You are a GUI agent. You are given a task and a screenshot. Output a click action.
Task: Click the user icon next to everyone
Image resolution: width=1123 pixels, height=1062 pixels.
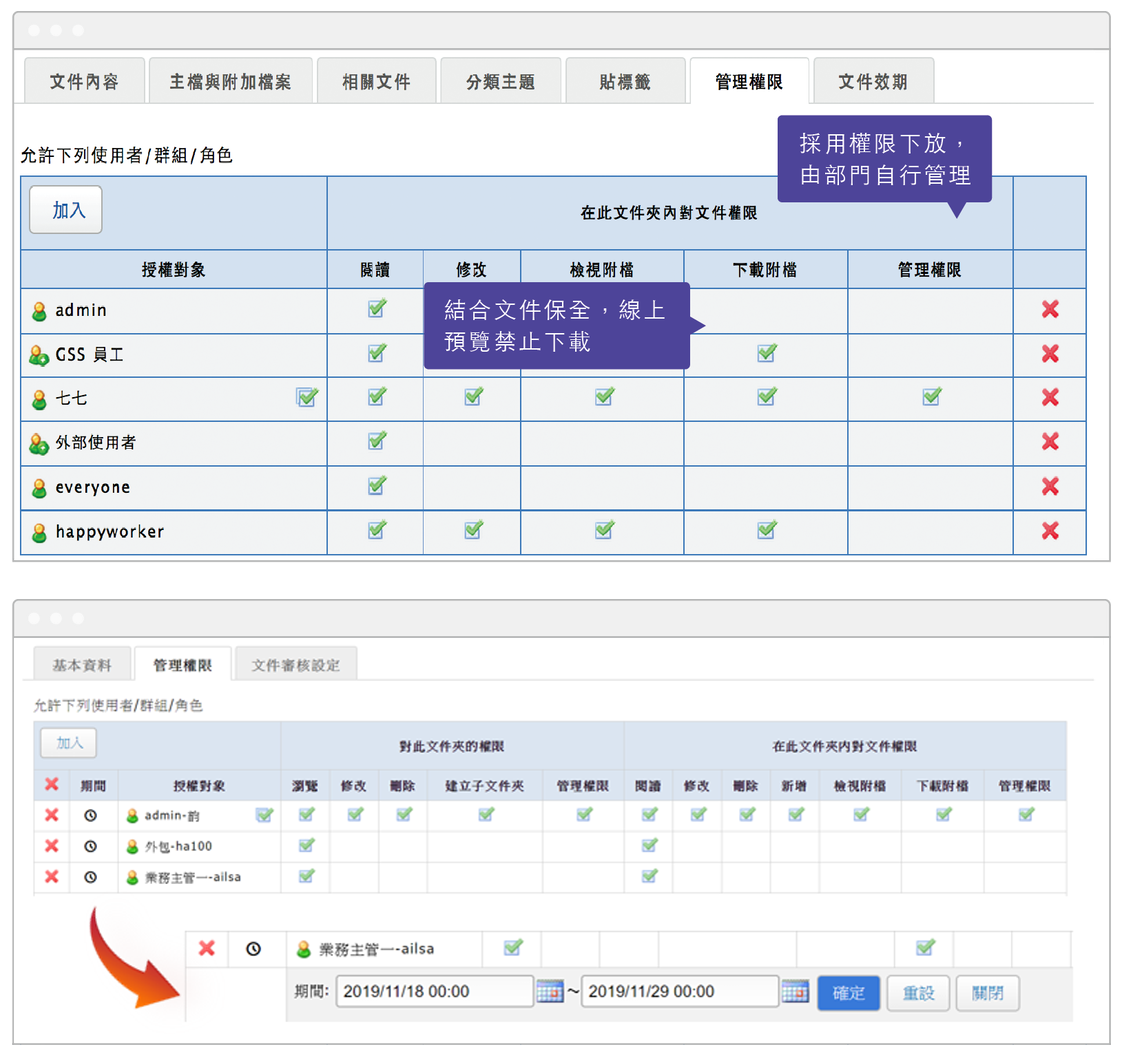point(39,488)
